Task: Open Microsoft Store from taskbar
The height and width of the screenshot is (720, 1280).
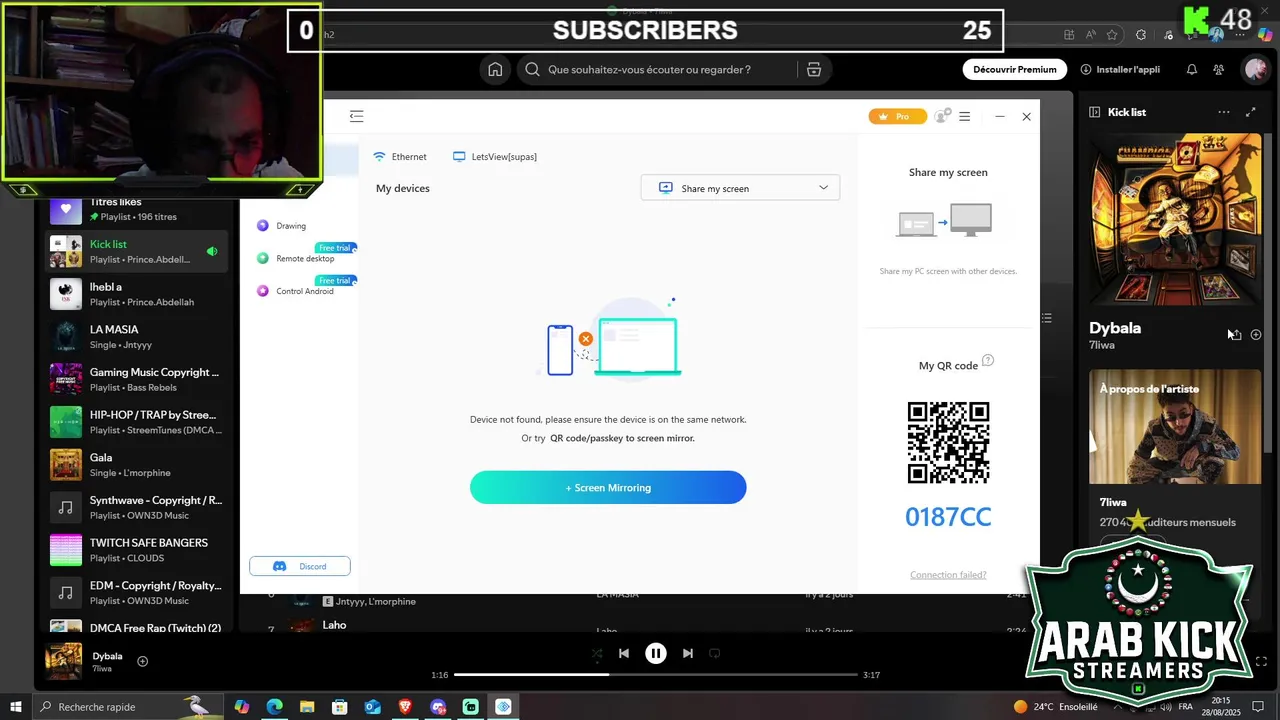Action: pyautogui.click(x=340, y=707)
